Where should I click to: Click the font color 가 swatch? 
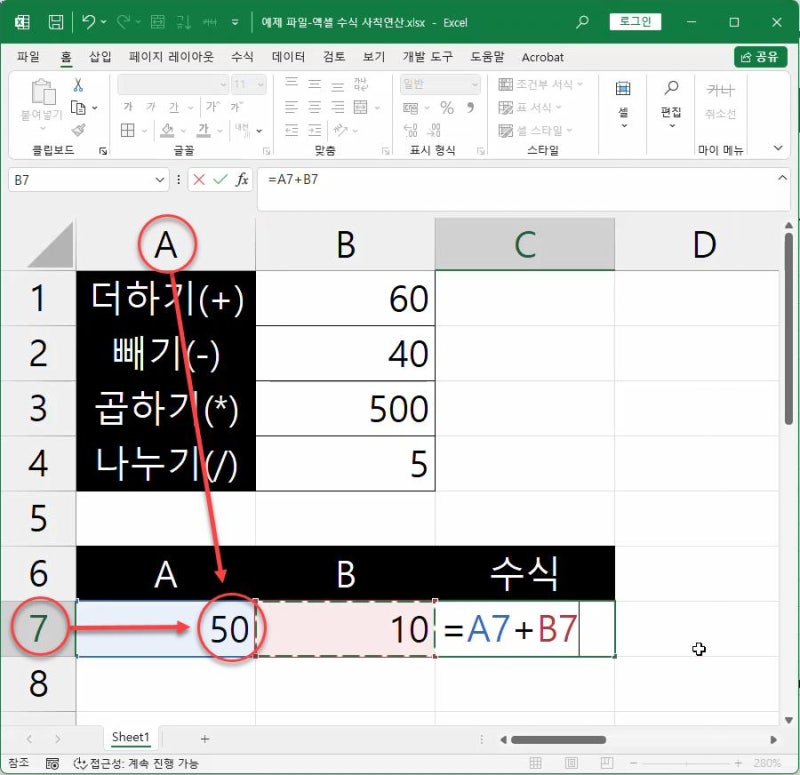tap(204, 130)
